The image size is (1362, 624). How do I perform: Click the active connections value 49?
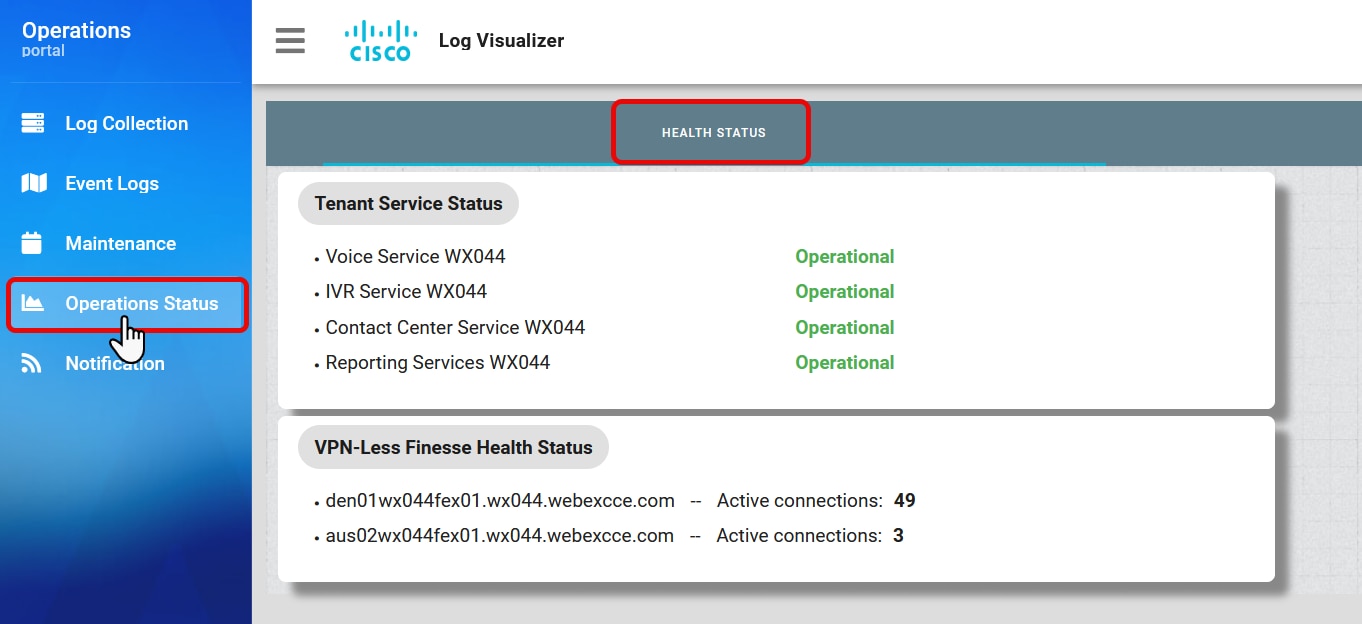click(904, 501)
